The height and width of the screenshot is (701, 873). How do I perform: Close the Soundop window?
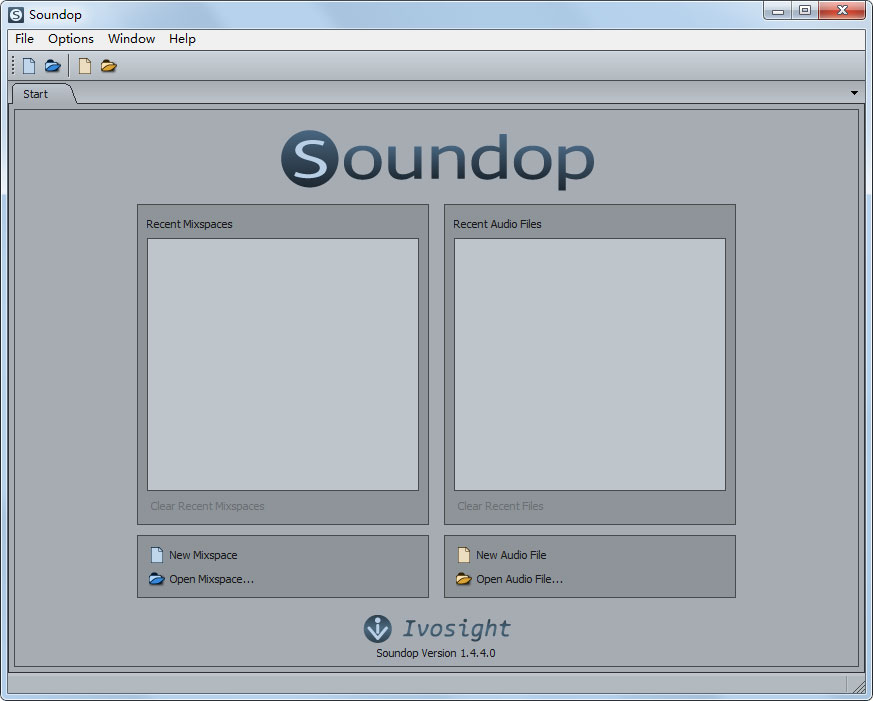click(x=842, y=11)
